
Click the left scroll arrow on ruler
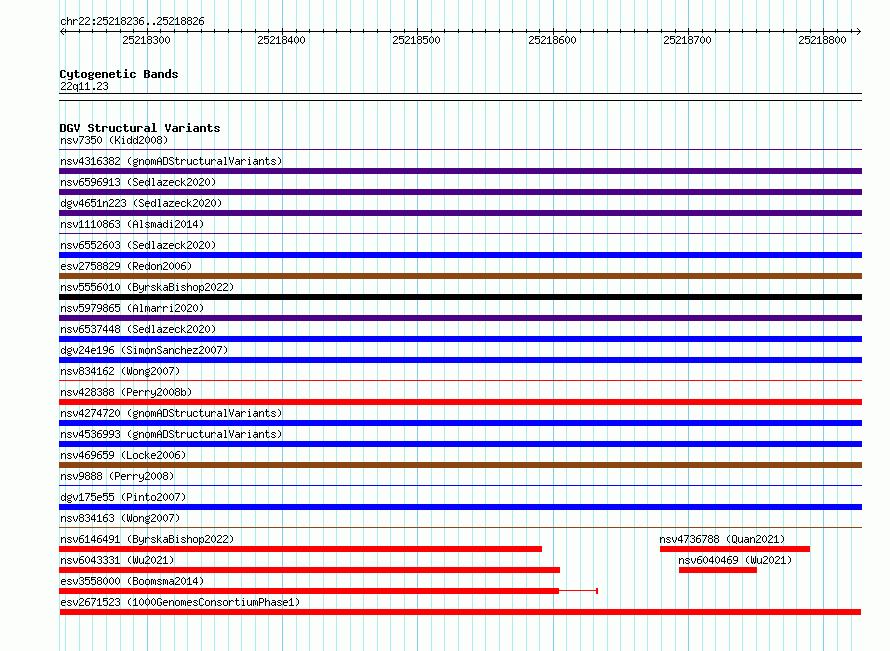(62, 32)
